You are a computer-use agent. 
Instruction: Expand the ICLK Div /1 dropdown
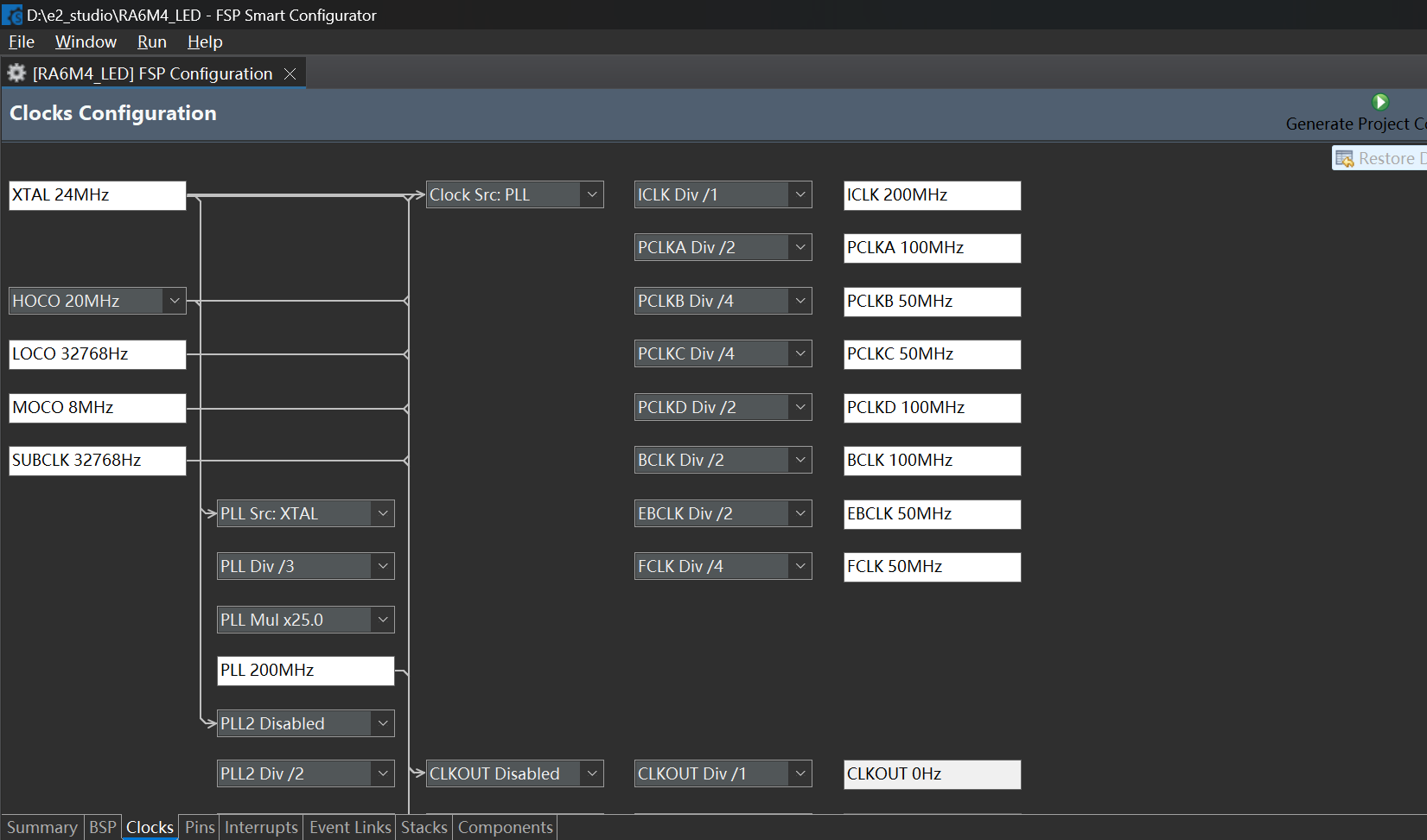pyautogui.click(x=800, y=194)
